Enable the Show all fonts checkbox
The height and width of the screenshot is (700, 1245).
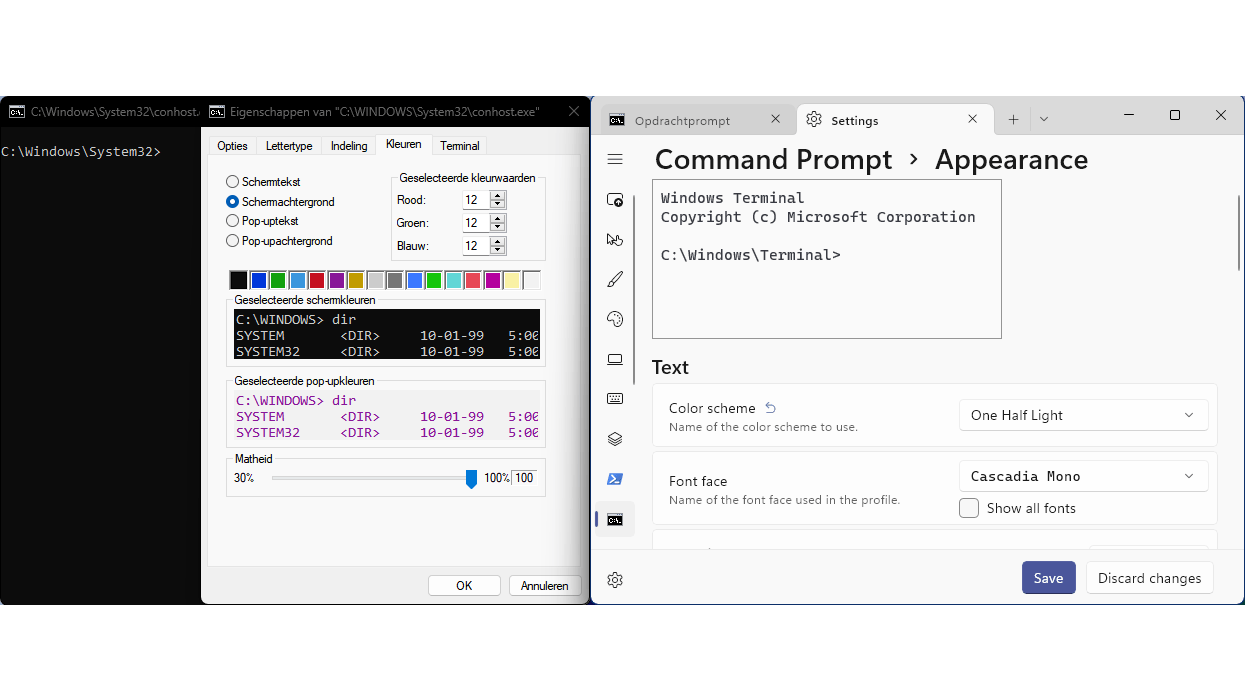tap(969, 508)
